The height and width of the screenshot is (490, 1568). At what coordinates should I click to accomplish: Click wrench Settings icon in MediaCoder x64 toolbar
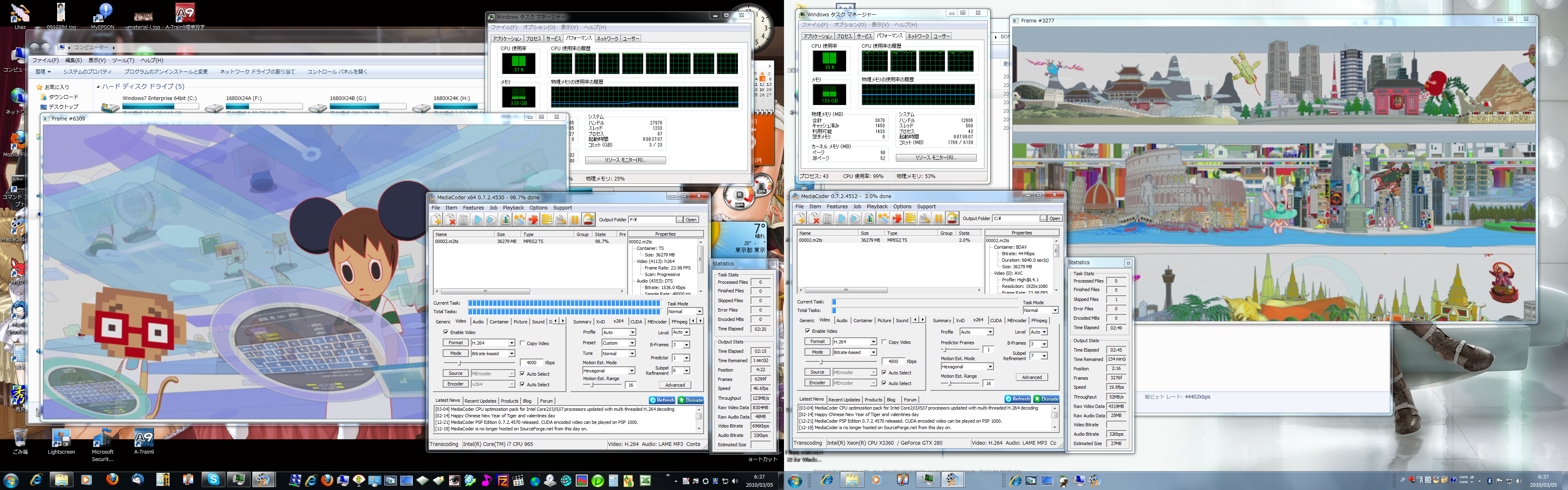(x=561, y=220)
